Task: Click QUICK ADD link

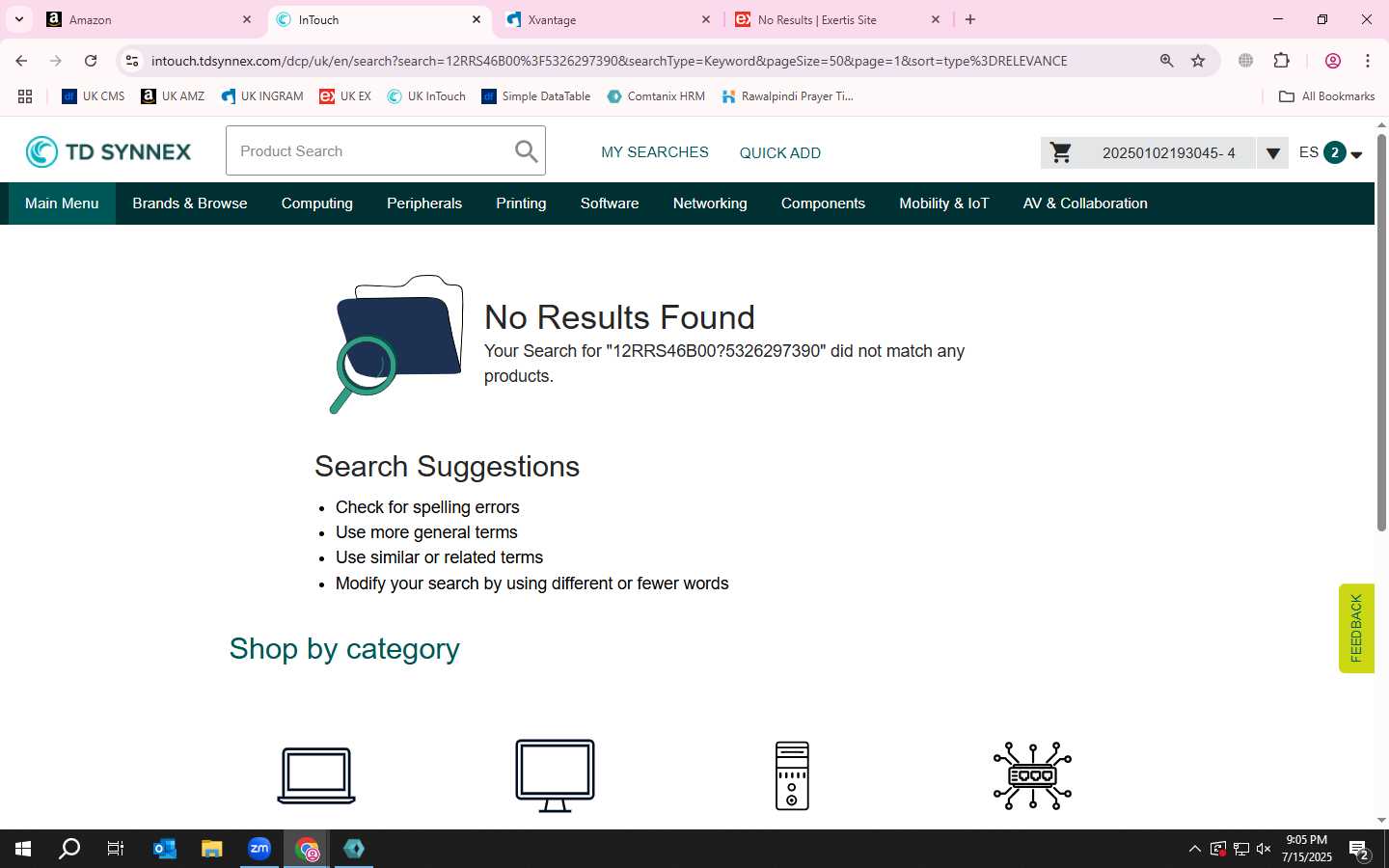Action: point(780,152)
